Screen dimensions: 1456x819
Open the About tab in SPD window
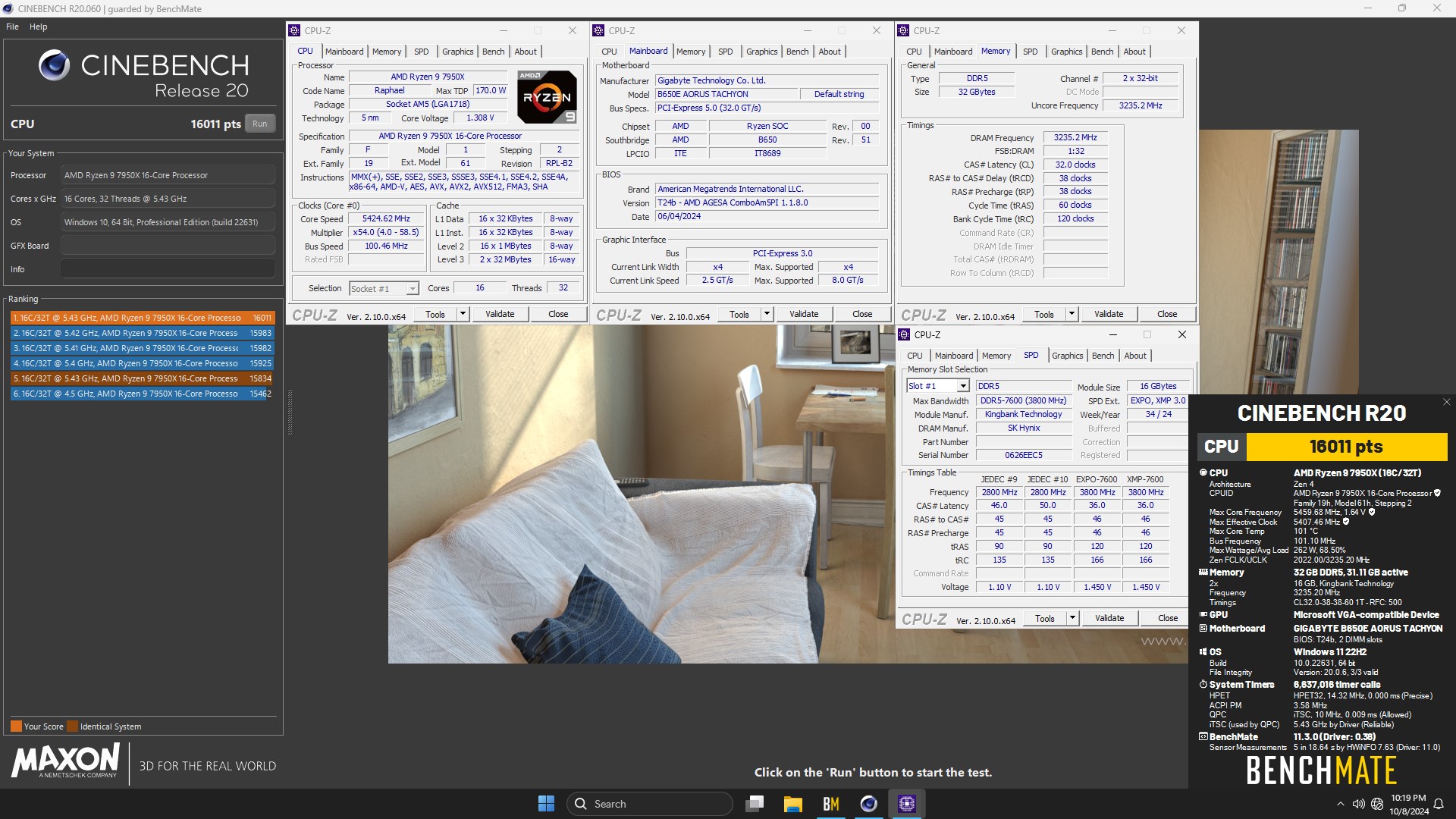click(x=1135, y=356)
